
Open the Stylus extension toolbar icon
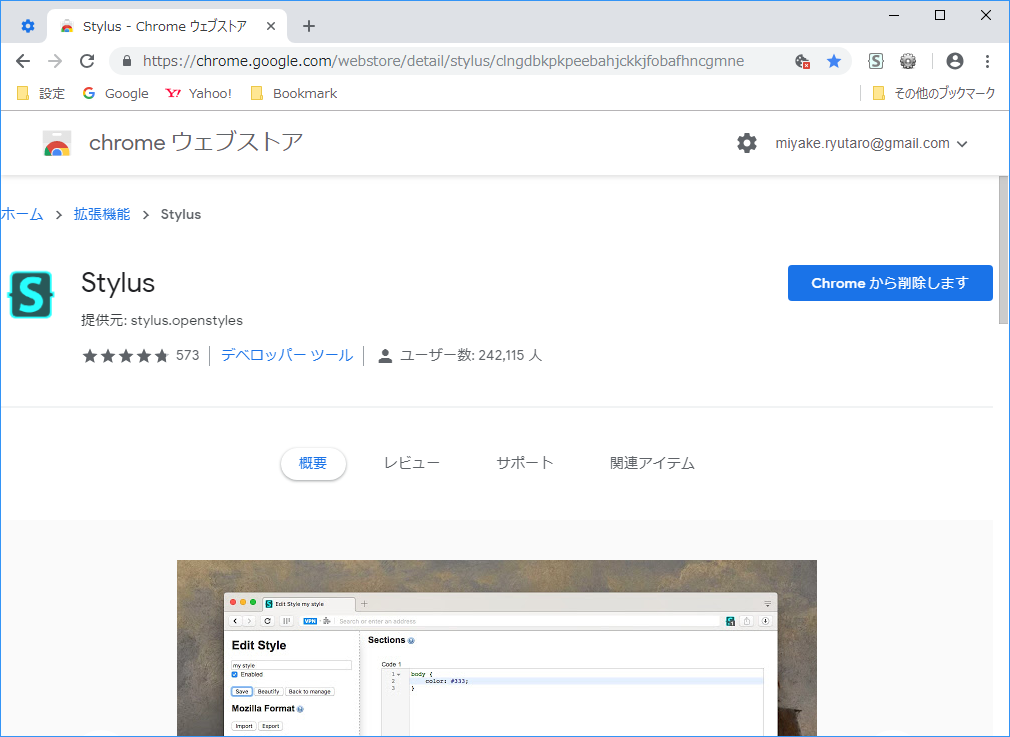coord(876,61)
